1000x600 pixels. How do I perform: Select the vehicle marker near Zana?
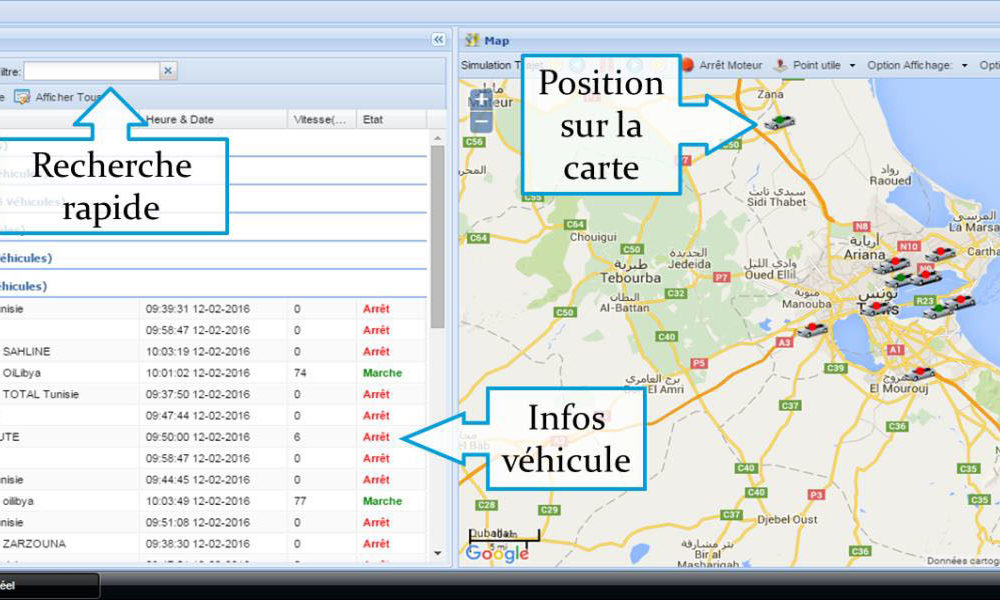point(781,122)
